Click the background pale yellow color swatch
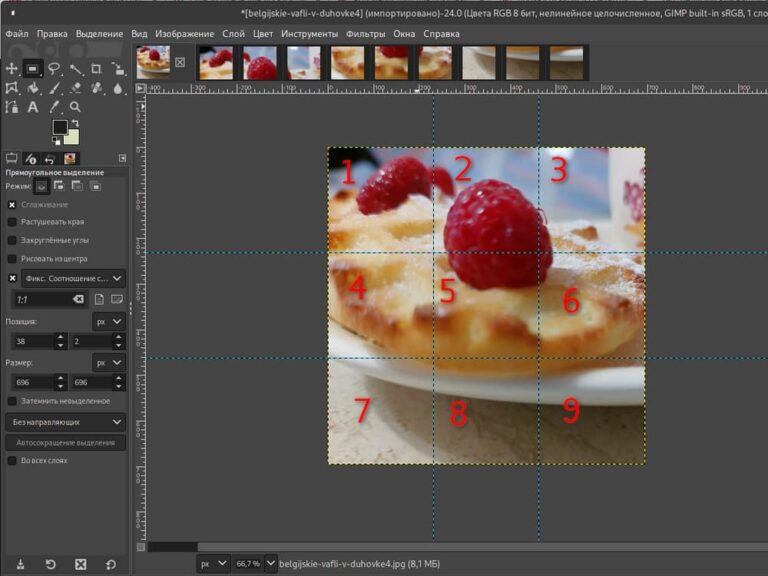Screen dimensions: 768x576 tap(72, 137)
